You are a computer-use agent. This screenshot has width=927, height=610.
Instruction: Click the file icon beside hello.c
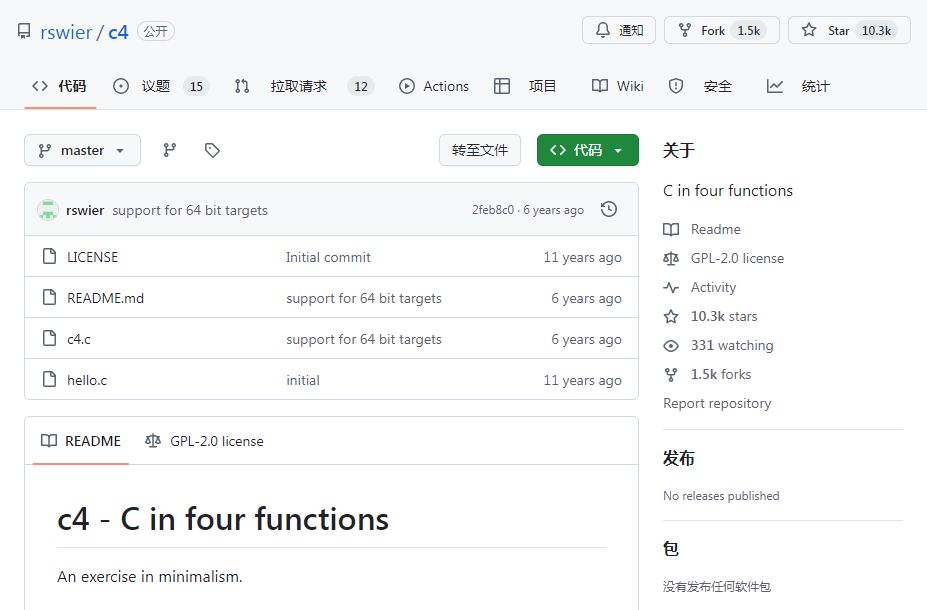click(x=50, y=379)
